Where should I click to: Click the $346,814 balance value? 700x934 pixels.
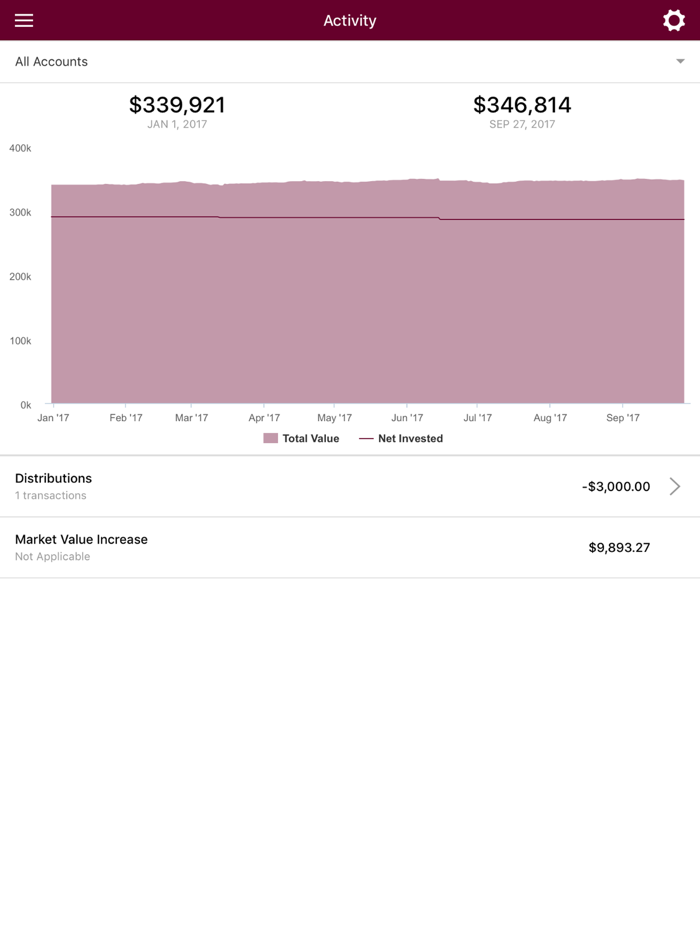[523, 104]
